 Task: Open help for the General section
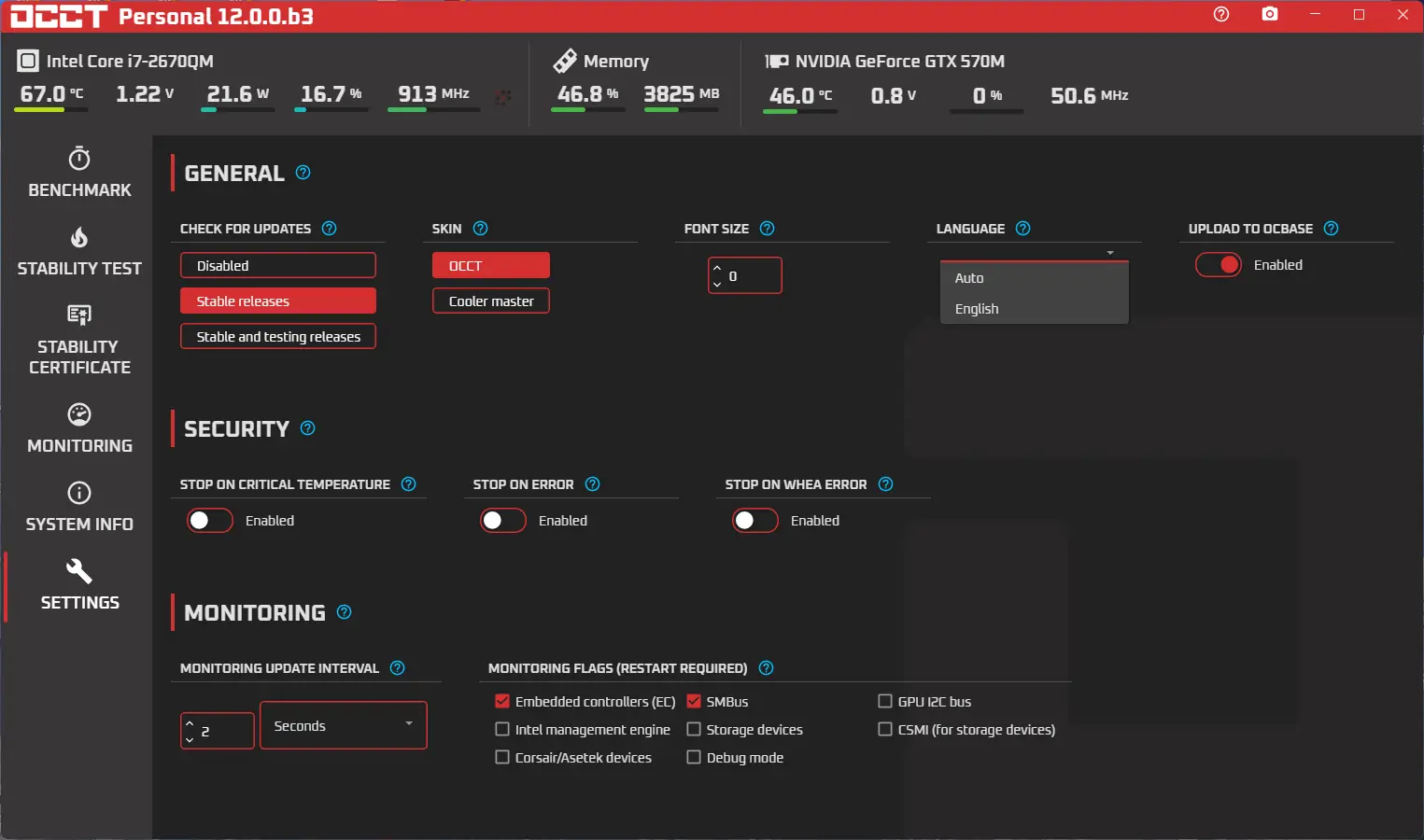pyautogui.click(x=303, y=173)
